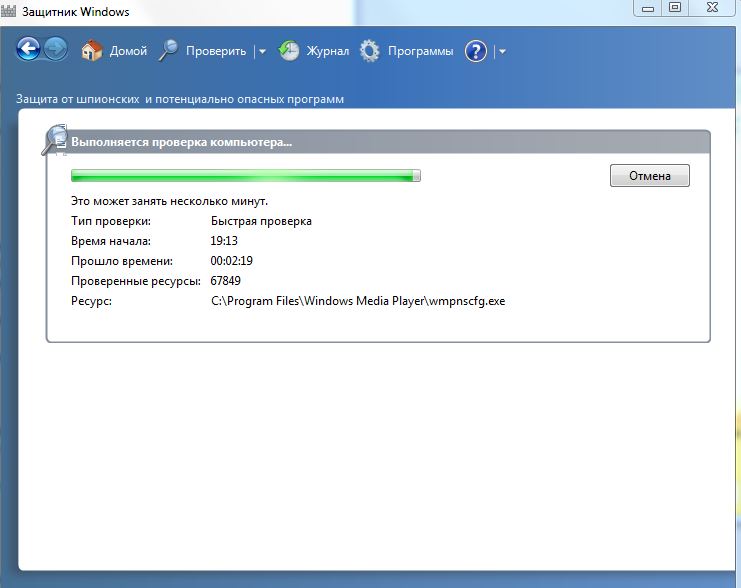This screenshot has width=741, height=588.
Task: Click the Защита от шпионских программ heading
Action: tap(180, 99)
